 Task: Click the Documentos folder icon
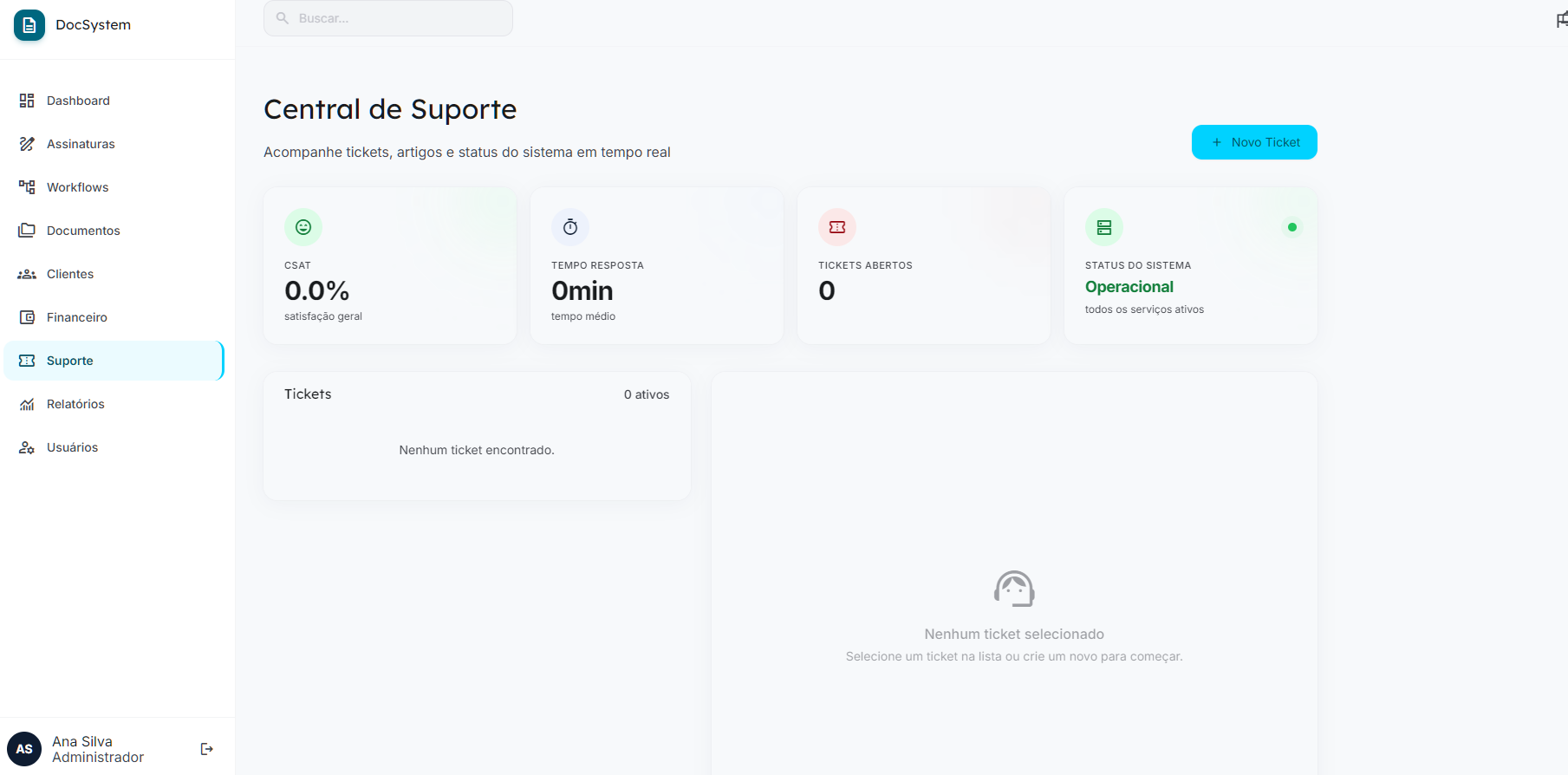tap(27, 231)
